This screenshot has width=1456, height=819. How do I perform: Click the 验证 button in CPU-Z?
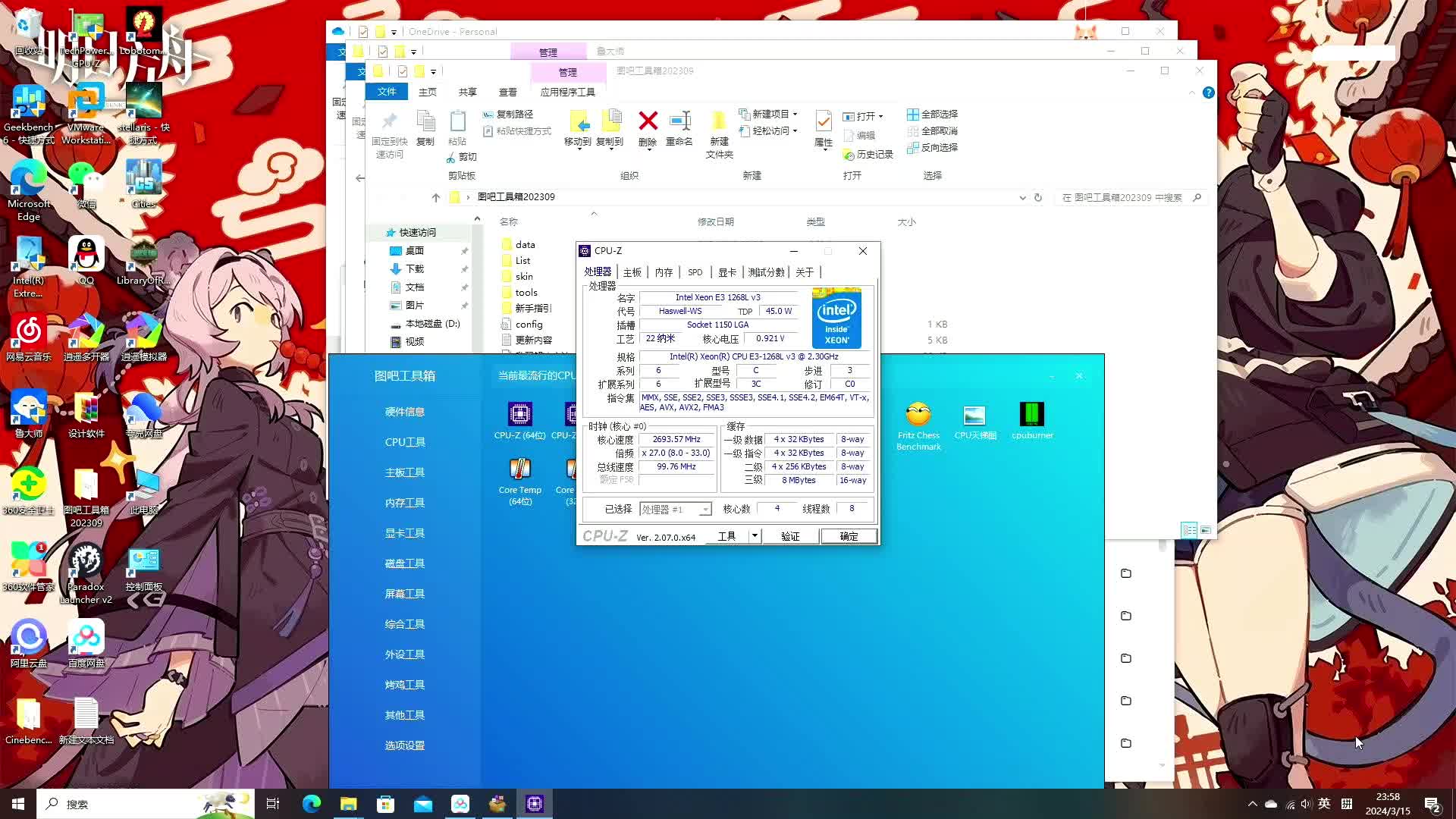pos(790,536)
